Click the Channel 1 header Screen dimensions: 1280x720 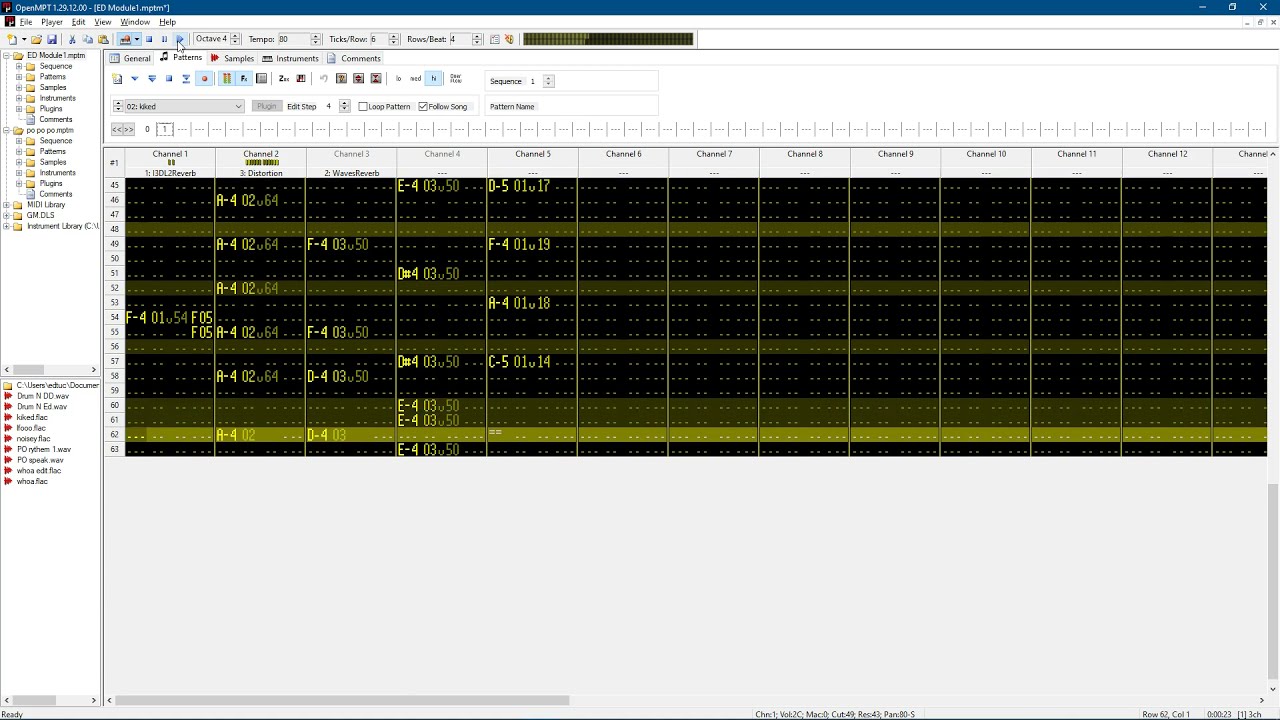[170, 154]
